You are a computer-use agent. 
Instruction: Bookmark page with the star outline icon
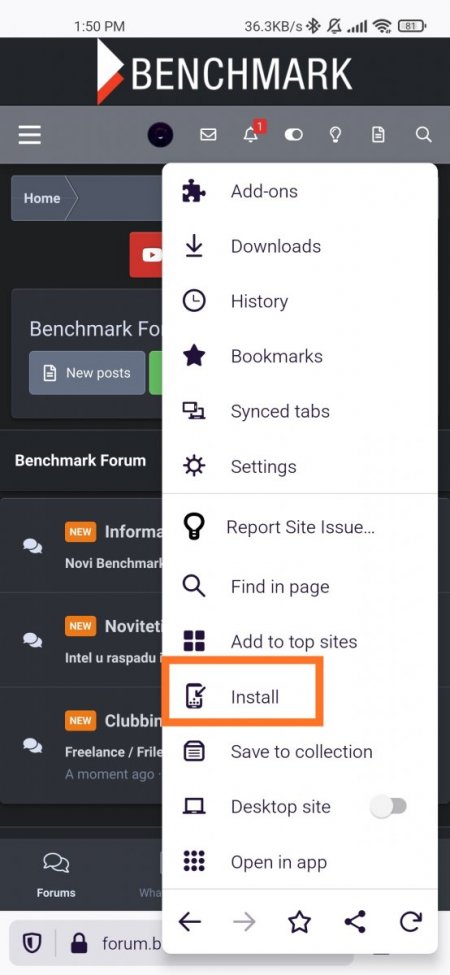coord(300,922)
